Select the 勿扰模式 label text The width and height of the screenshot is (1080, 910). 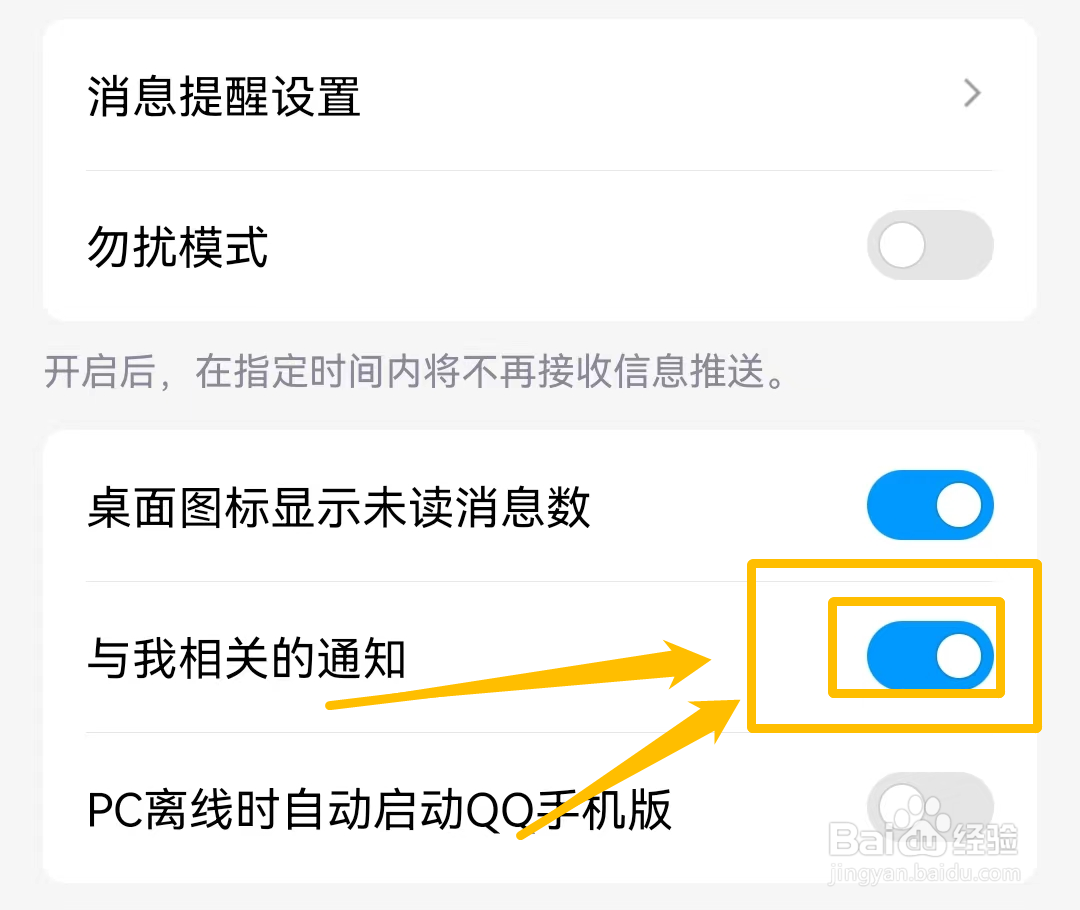(178, 247)
